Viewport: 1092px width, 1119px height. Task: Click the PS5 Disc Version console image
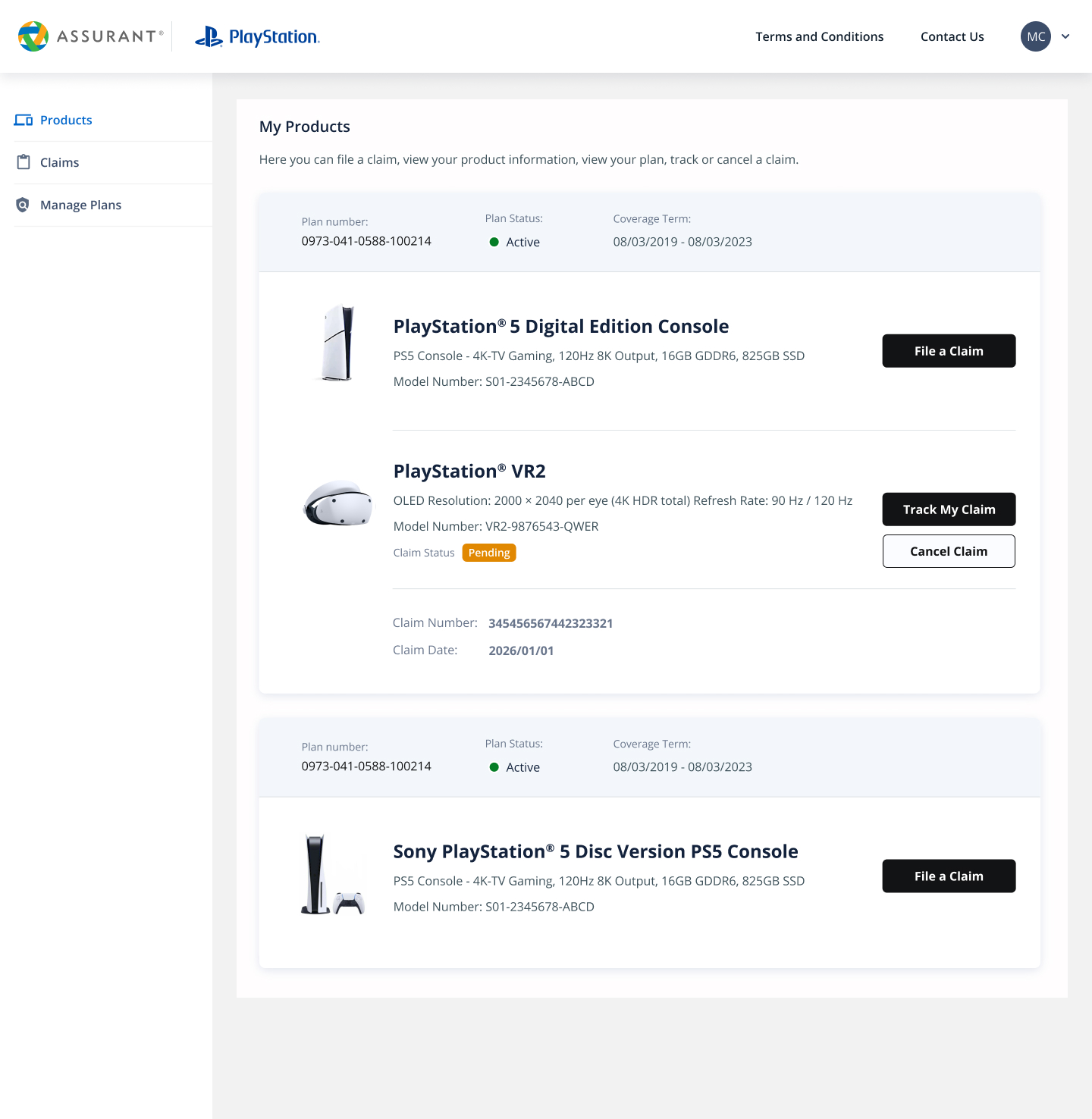point(332,876)
